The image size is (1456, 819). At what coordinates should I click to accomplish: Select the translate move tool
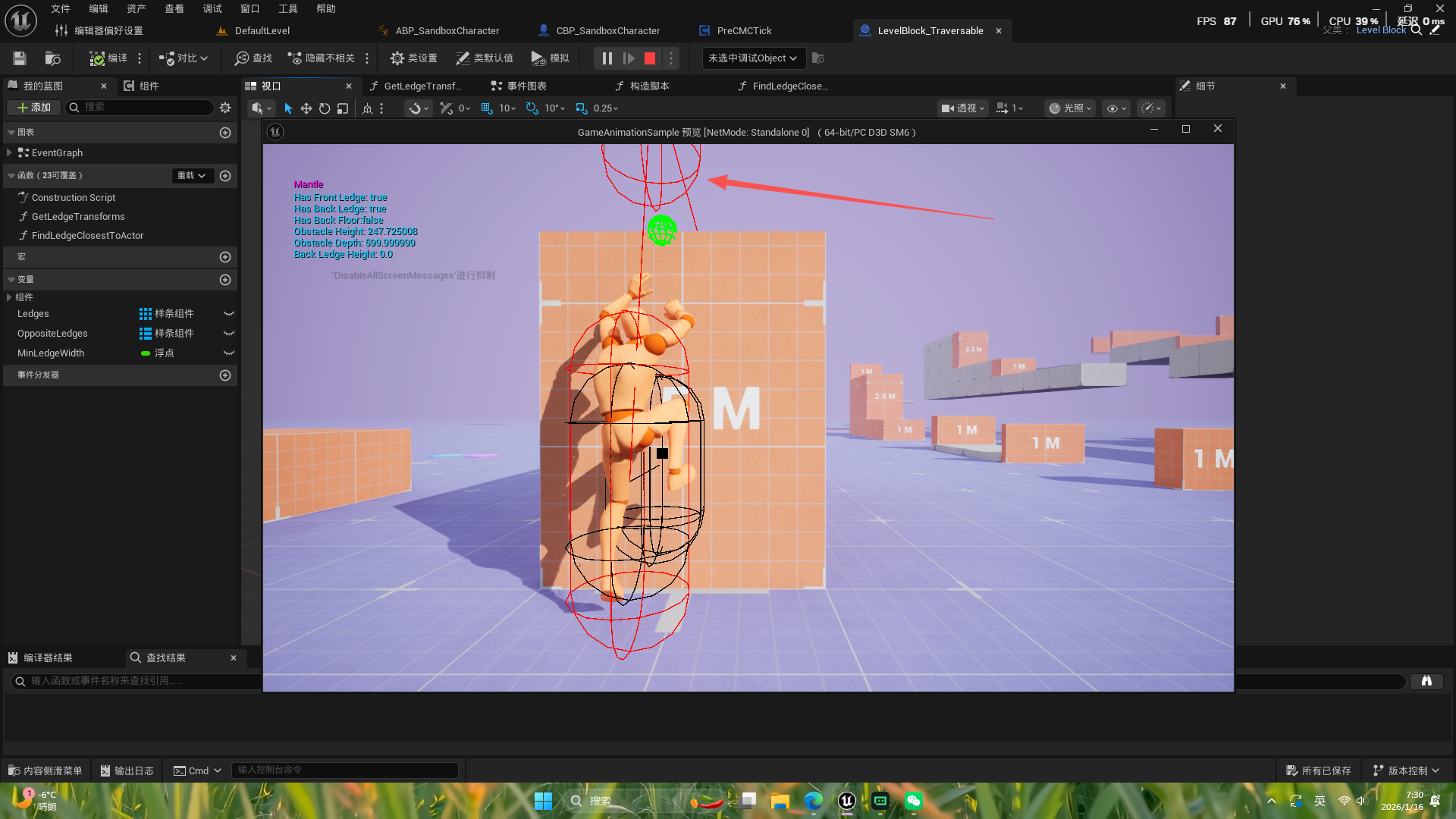(306, 108)
